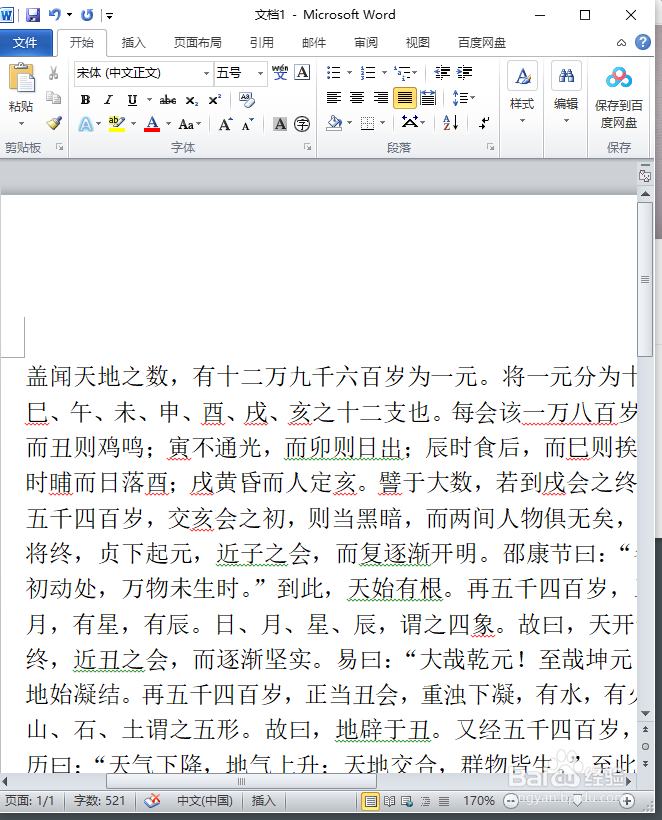Image resolution: width=662 pixels, height=820 pixels.
Task: Increase paragraph indent
Action: tap(464, 73)
